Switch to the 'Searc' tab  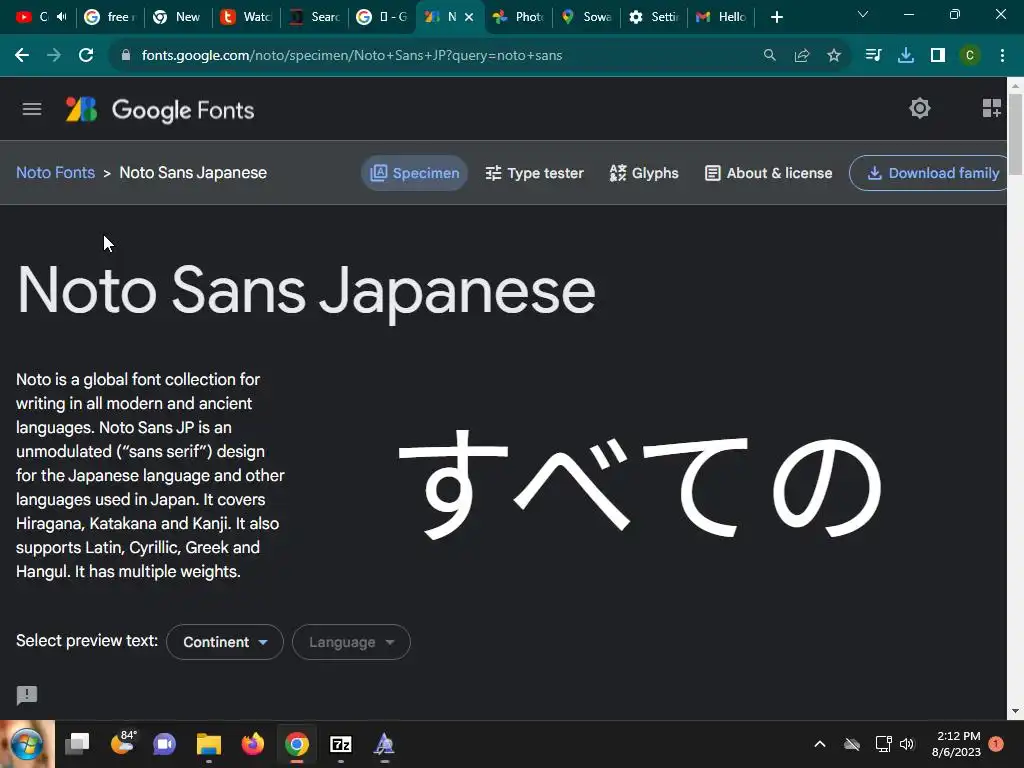click(x=314, y=17)
